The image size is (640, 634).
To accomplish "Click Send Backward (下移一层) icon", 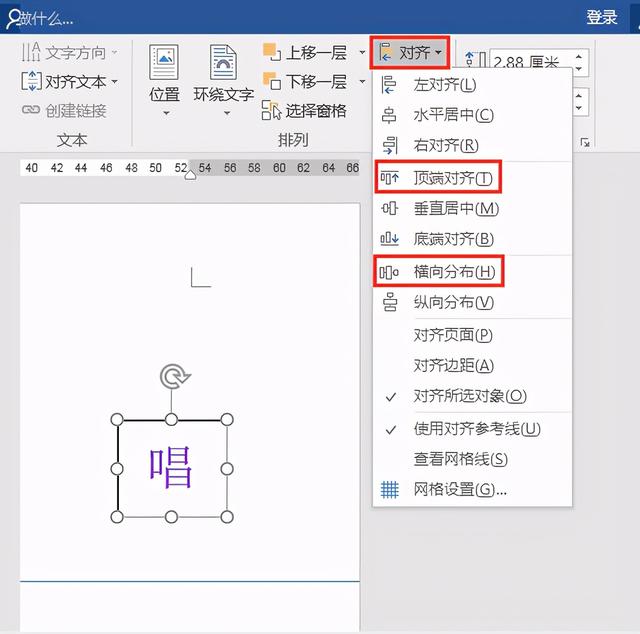I will coord(272,81).
